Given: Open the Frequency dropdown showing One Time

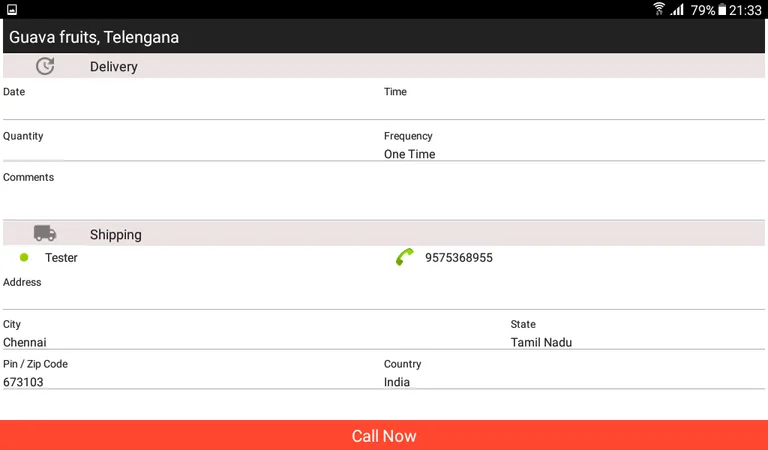Looking at the screenshot, I should coord(572,154).
